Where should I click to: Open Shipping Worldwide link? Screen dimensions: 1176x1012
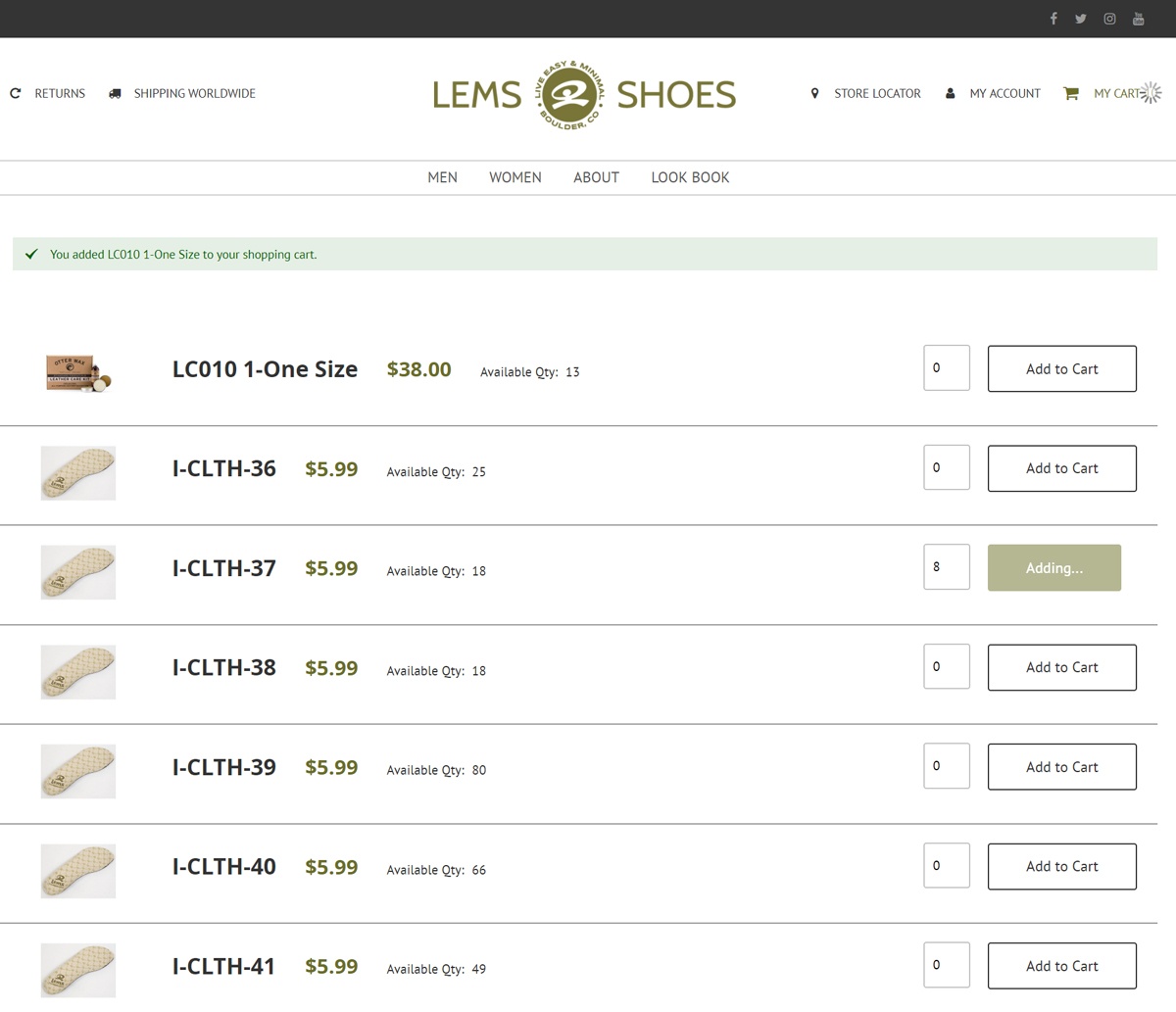pyautogui.click(x=195, y=94)
